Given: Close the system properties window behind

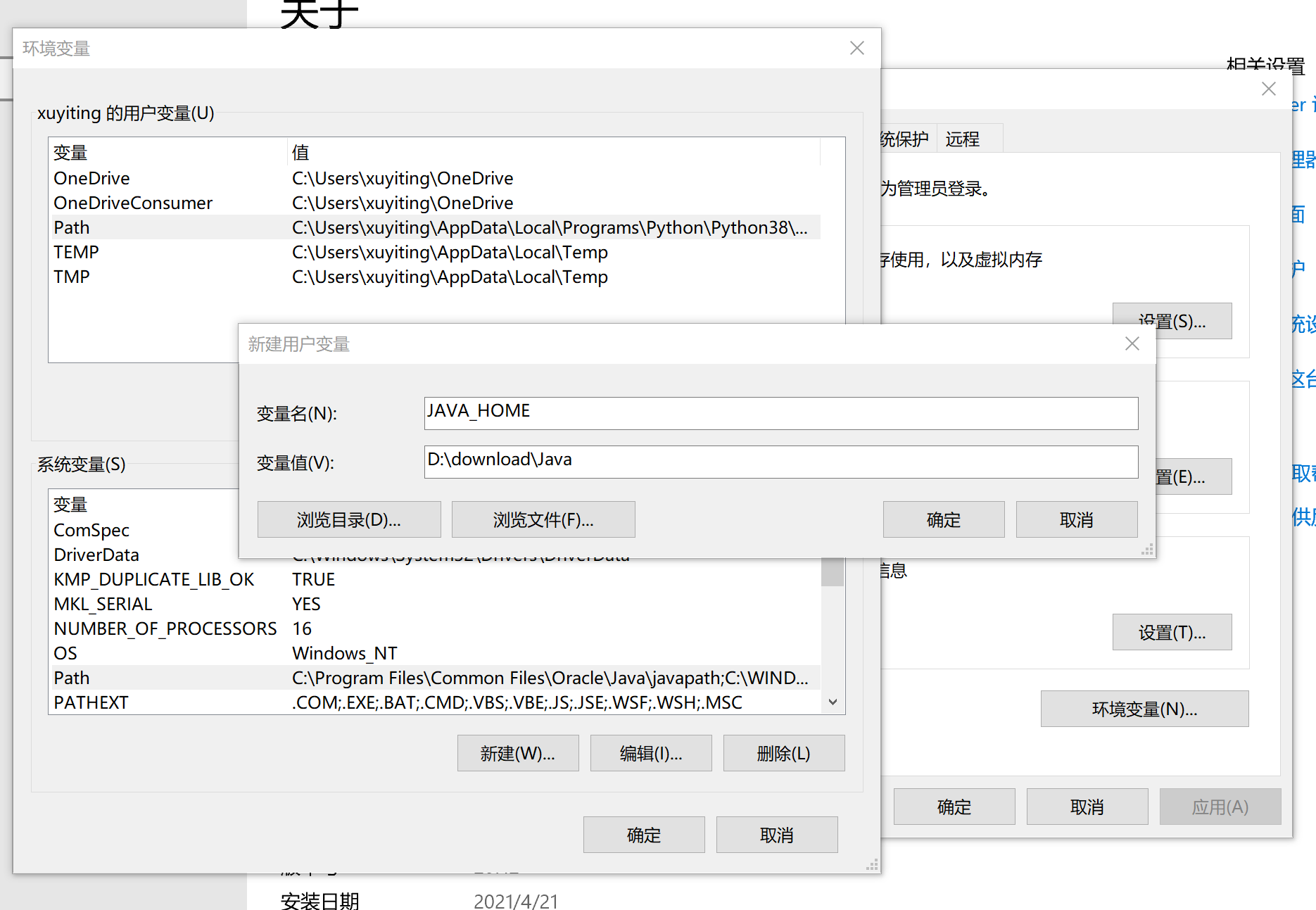Looking at the screenshot, I should [1268, 89].
